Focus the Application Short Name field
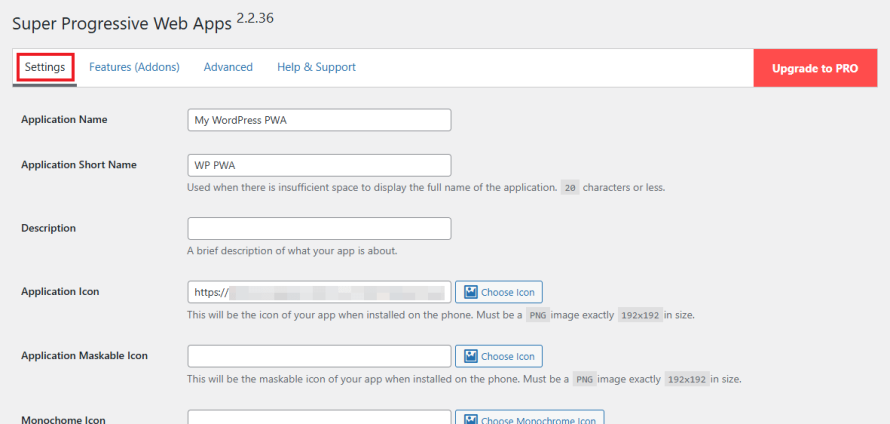 [320, 165]
